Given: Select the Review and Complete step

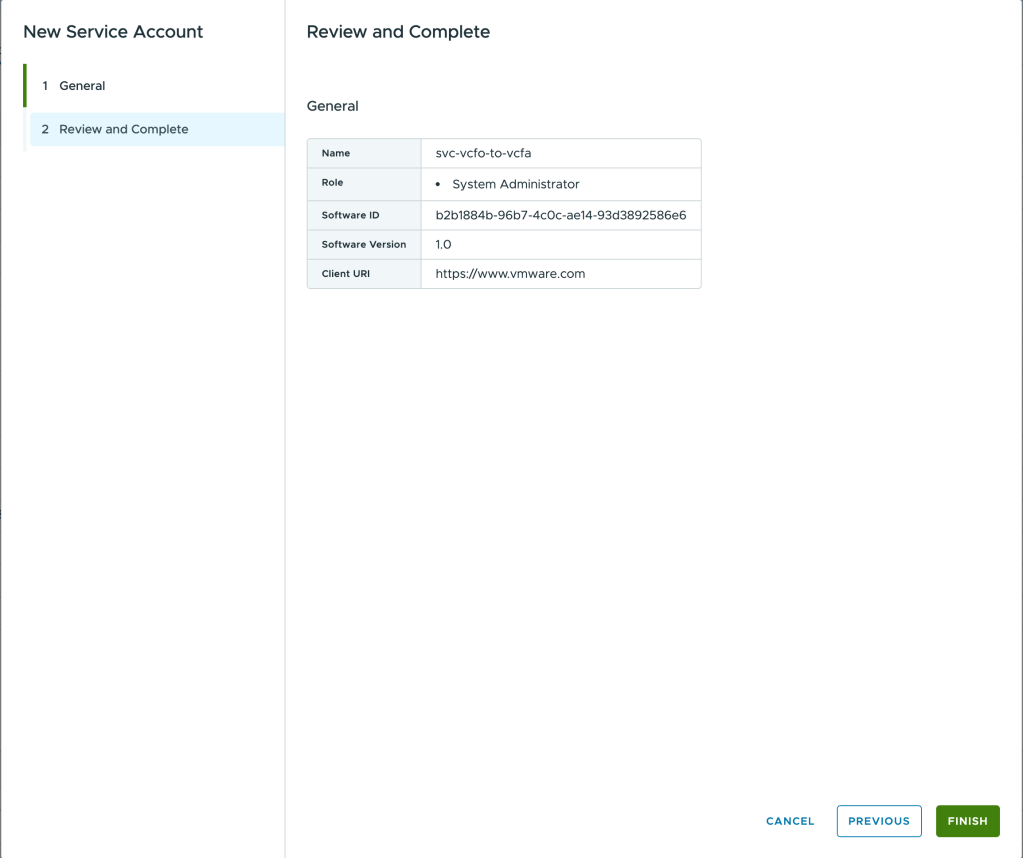Looking at the screenshot, I should pyautogui.click(x=123, y=129).
